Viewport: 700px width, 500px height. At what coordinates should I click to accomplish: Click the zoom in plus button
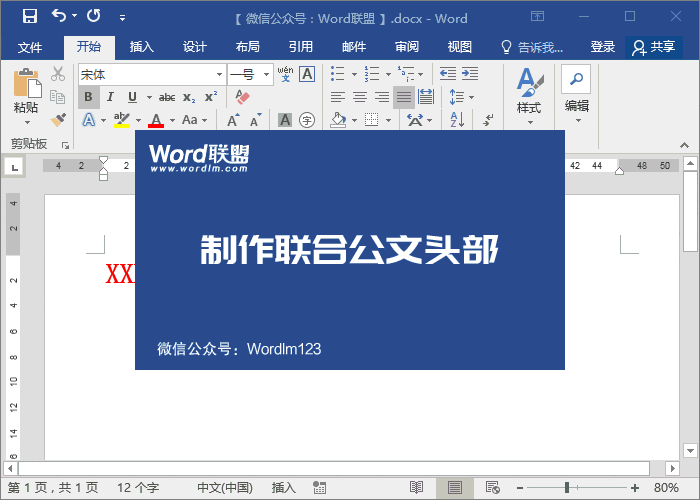(634, 488)
